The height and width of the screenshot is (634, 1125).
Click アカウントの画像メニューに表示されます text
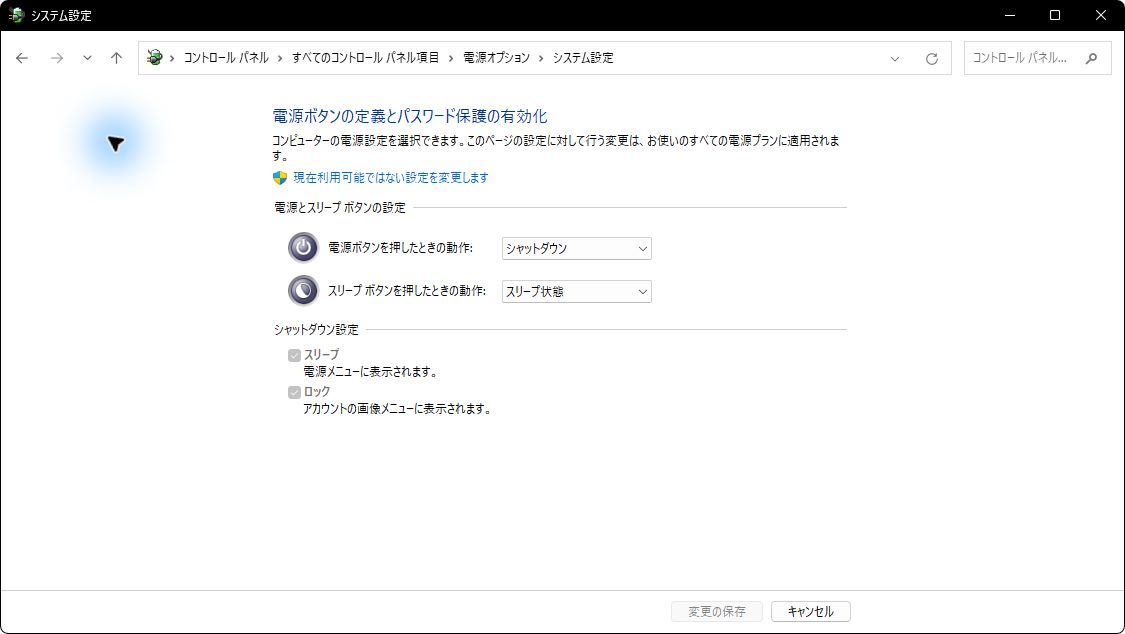[x=397, y=409]
